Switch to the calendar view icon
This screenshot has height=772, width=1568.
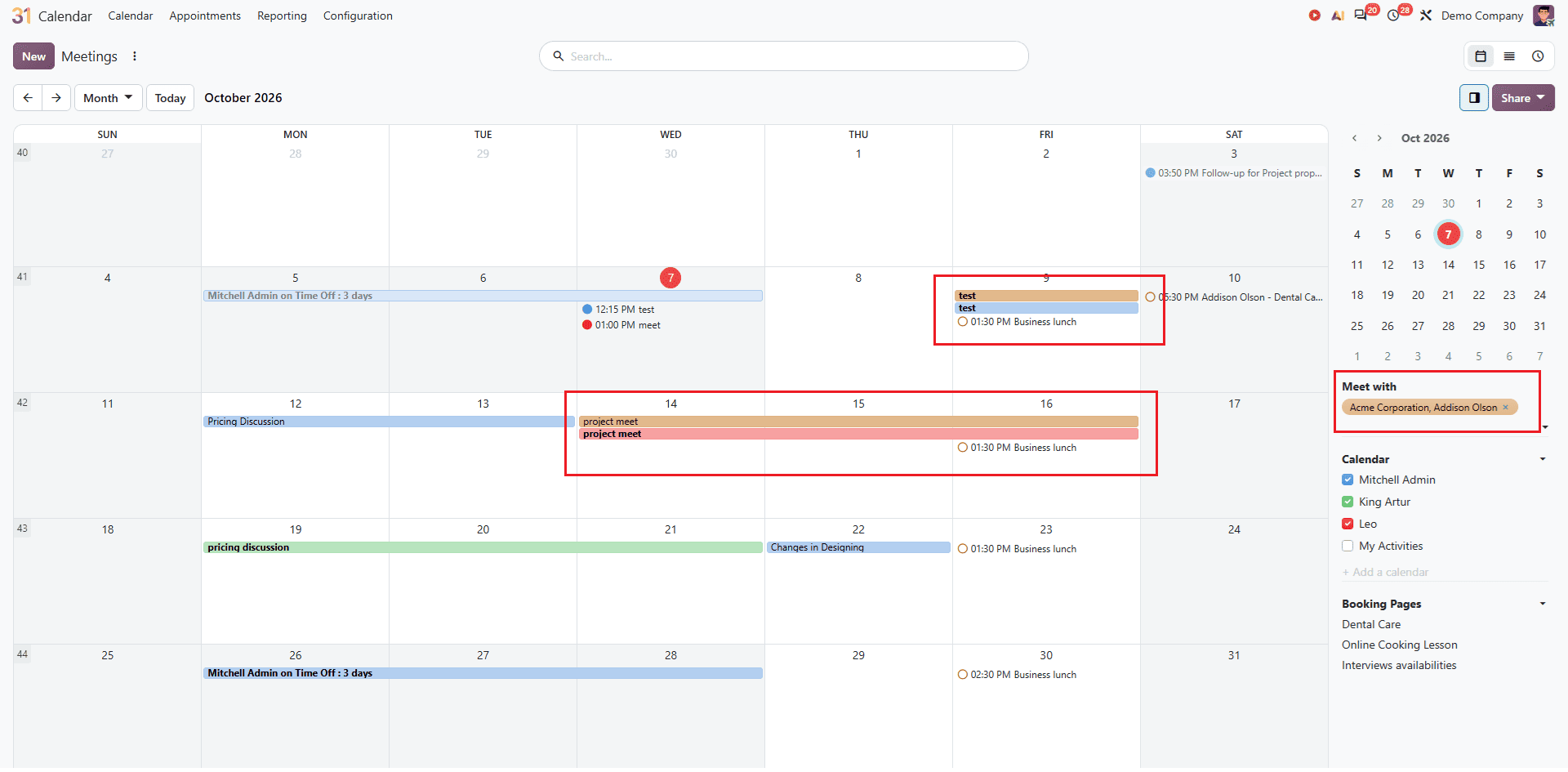1481,56
